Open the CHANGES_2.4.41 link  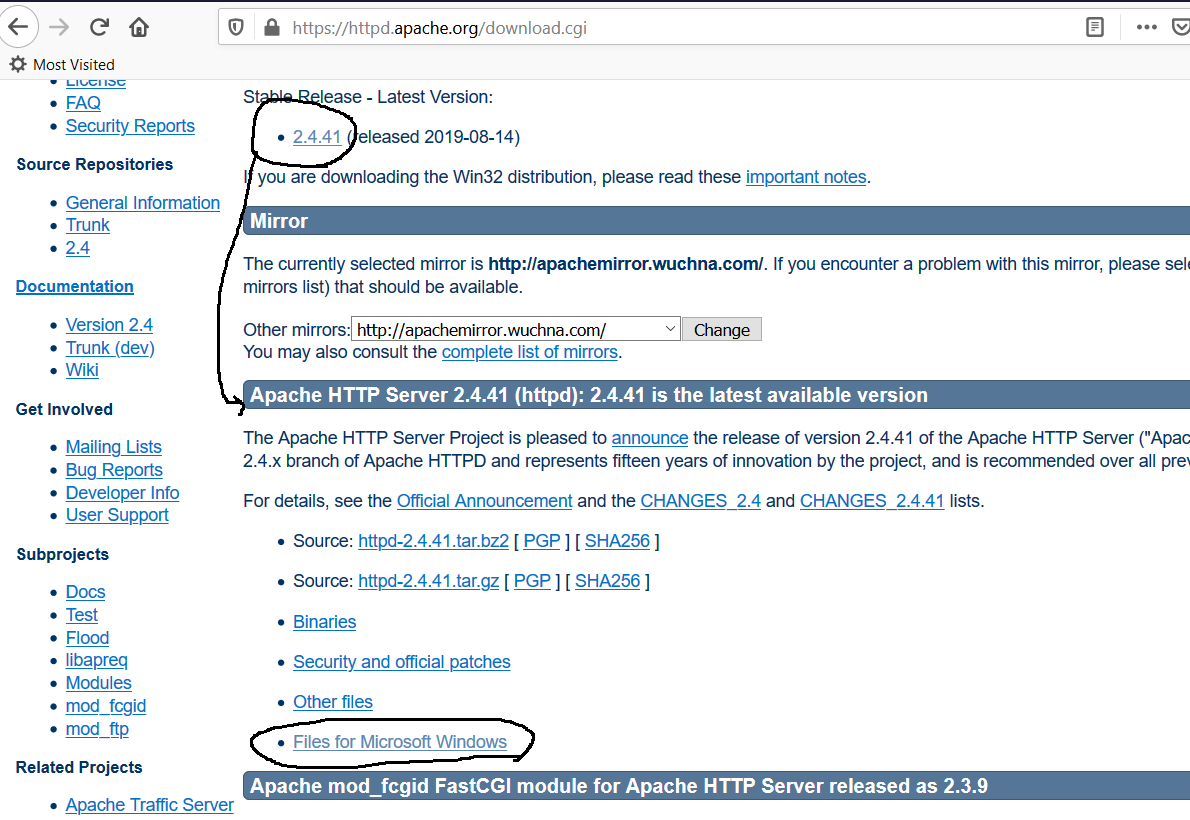(872, 501)
